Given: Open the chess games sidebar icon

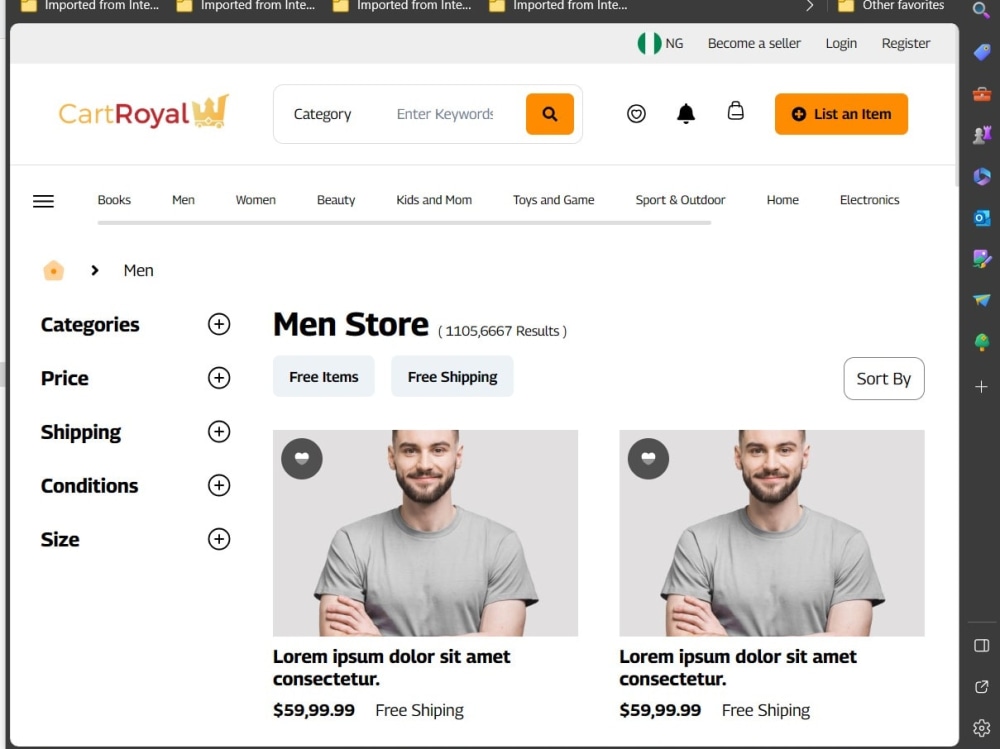Looking at the screenshot, I should 982,135.
